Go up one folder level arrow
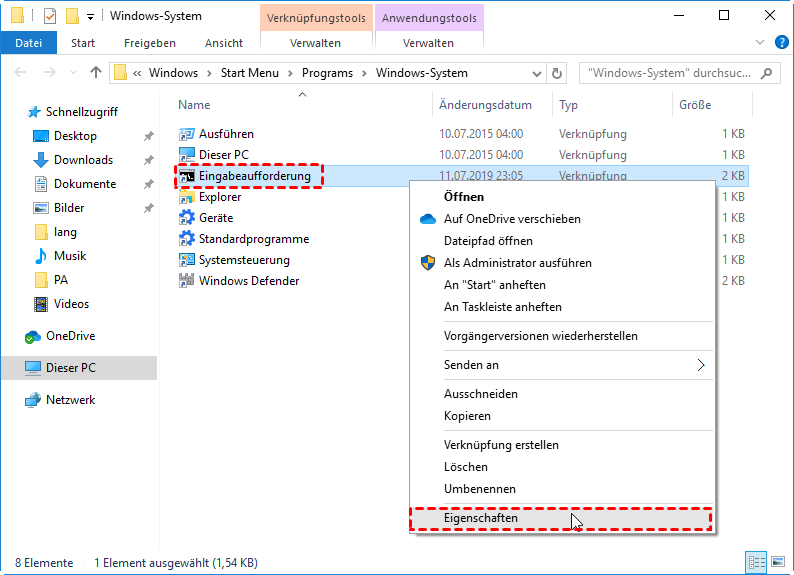 click(x=96, y=72)
